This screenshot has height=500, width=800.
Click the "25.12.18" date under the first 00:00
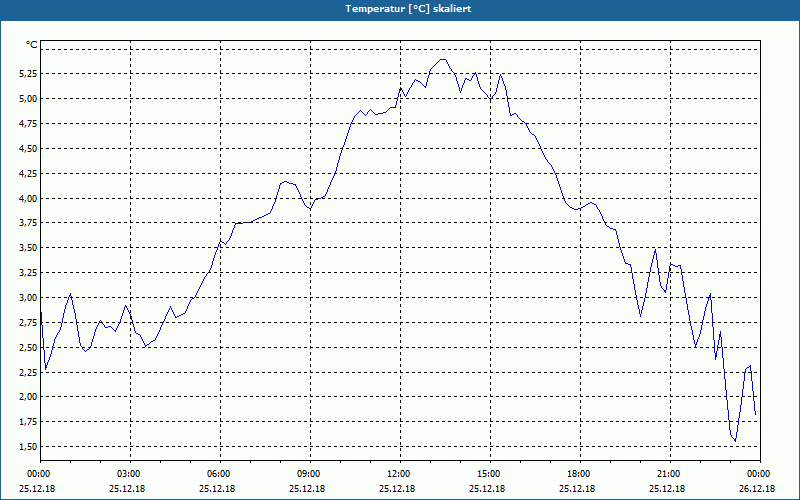tap(37, 489)
